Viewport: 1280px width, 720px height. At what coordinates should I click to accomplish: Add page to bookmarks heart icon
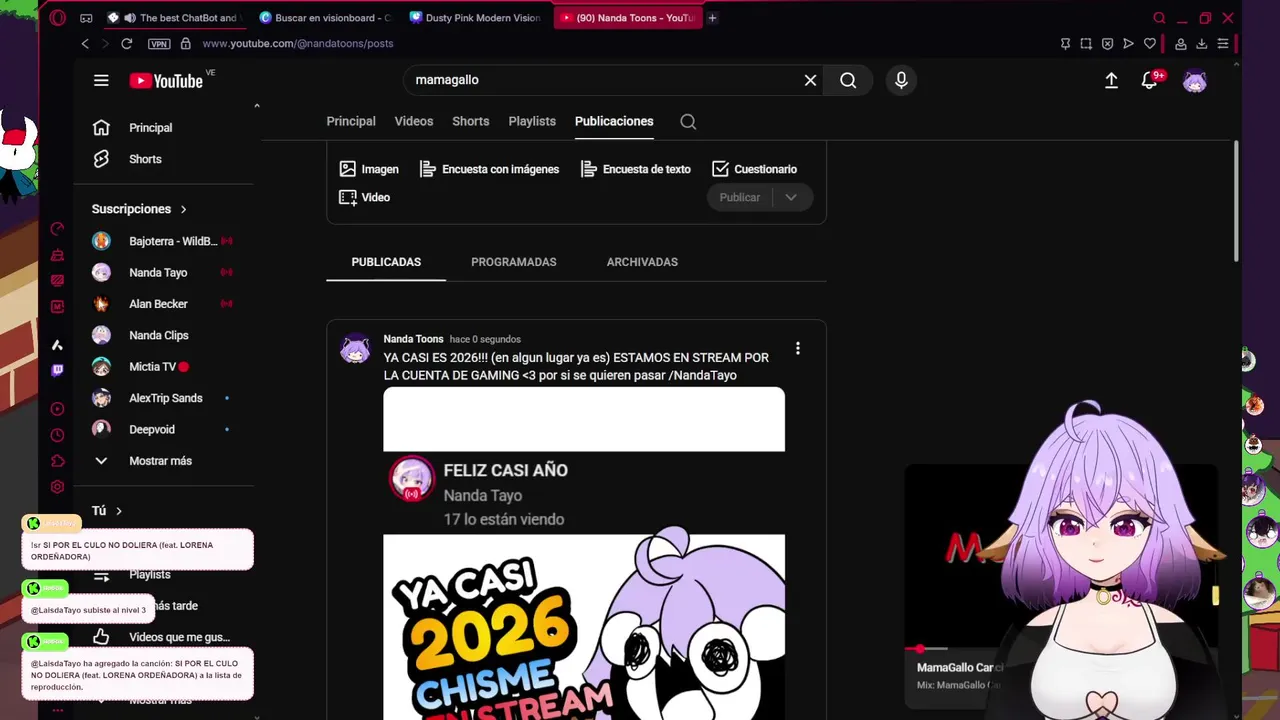point(1150,43)
